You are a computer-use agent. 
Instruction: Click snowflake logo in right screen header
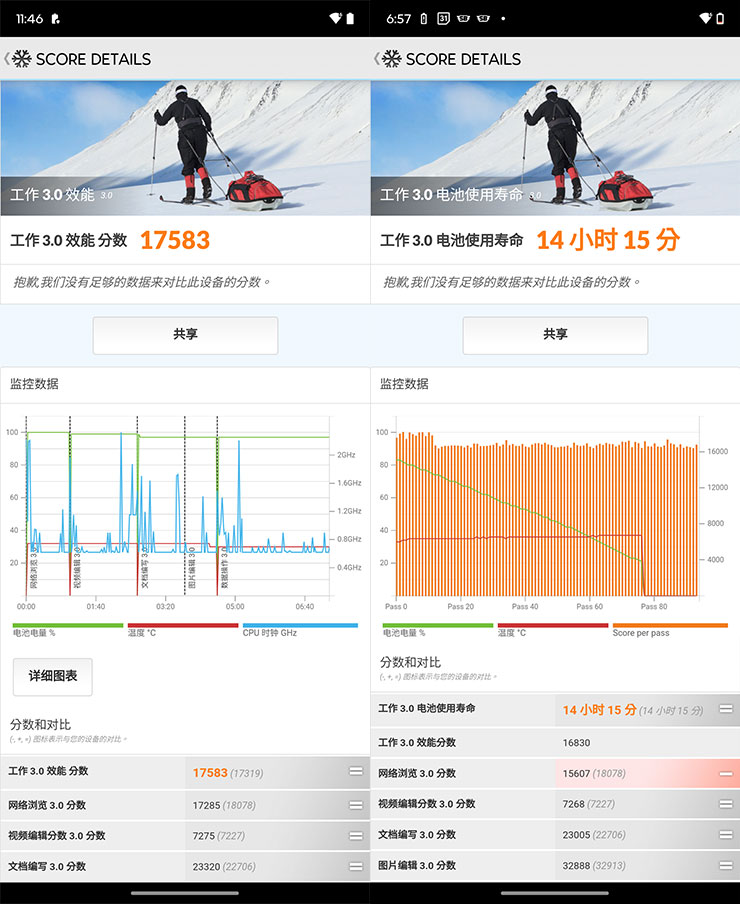[392, 59]
